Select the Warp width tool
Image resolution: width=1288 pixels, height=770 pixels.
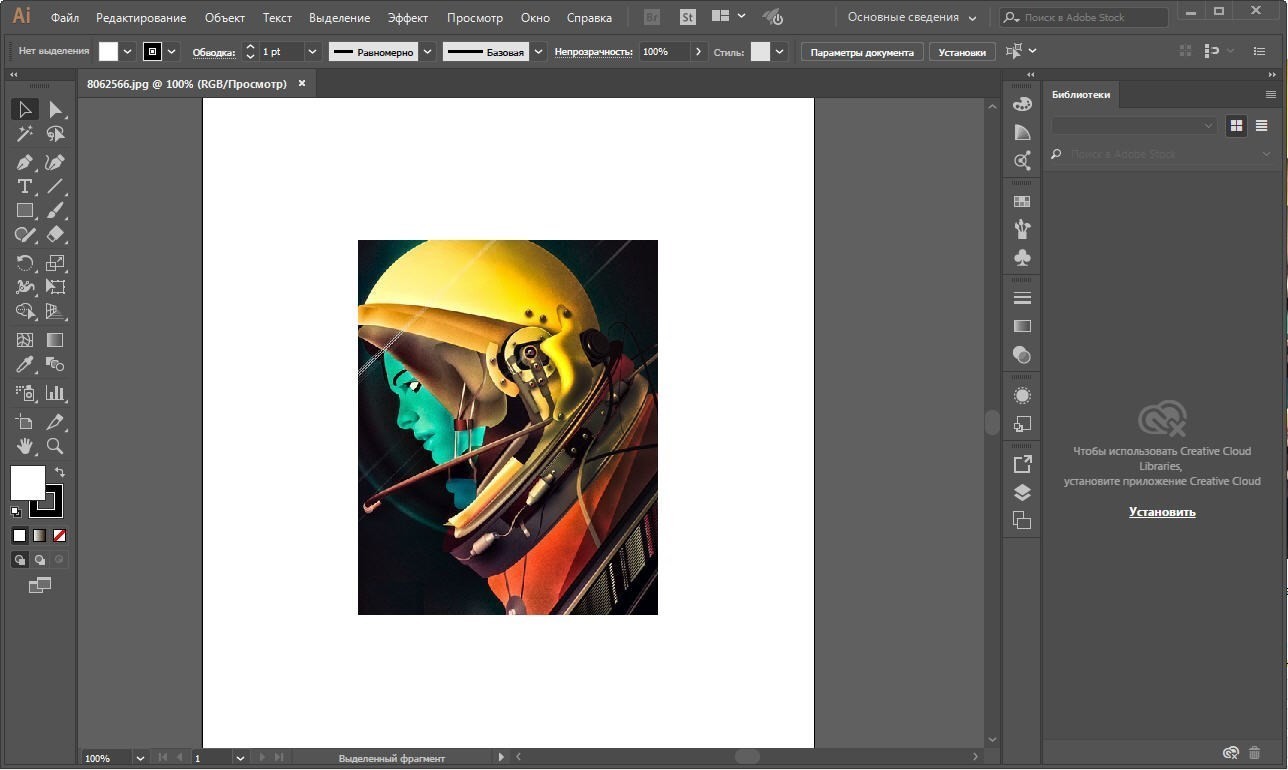(x=25, y=287)
